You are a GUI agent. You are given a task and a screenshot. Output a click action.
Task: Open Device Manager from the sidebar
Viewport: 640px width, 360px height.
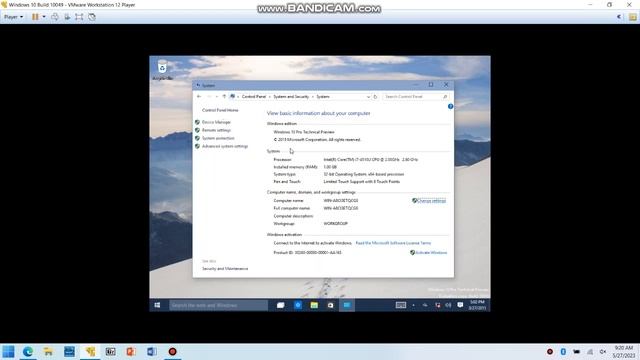[x=216, y=122]
